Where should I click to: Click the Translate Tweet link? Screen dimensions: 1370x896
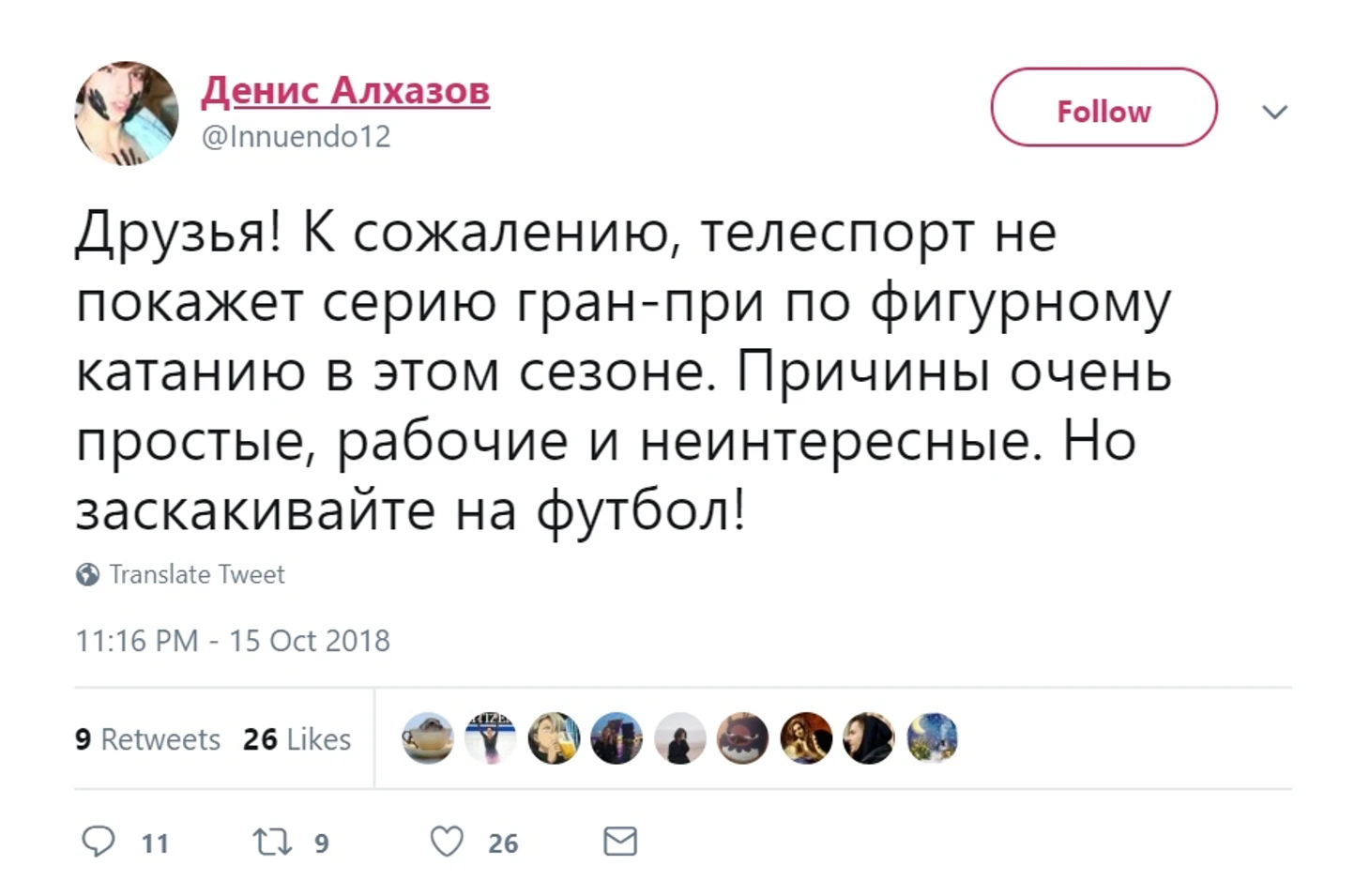tap(196, 574)
